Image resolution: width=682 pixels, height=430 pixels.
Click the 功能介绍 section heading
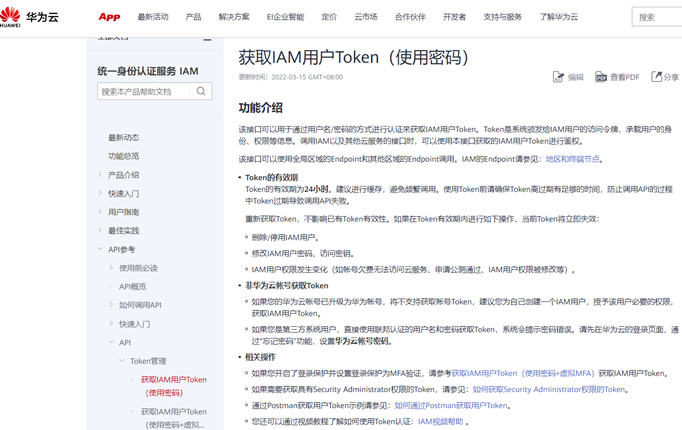point(261,108)
